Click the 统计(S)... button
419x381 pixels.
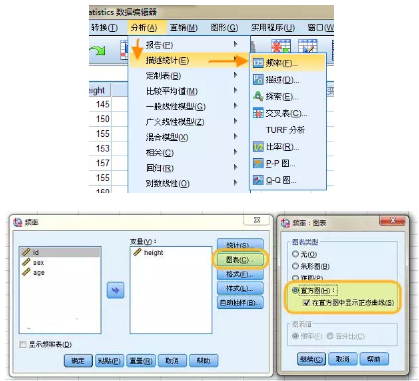(x=240, y=245)
